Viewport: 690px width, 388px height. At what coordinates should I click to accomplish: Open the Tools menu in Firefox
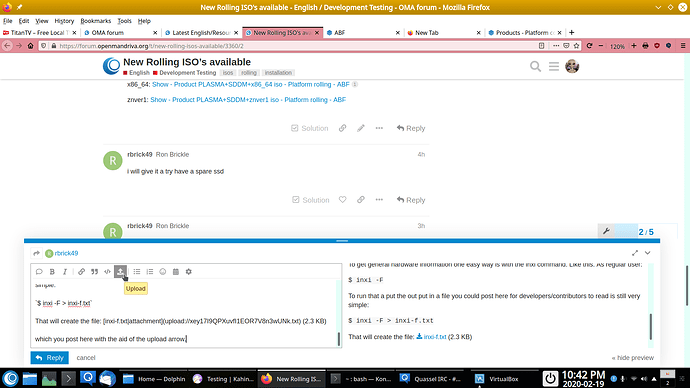click(124, 21)
